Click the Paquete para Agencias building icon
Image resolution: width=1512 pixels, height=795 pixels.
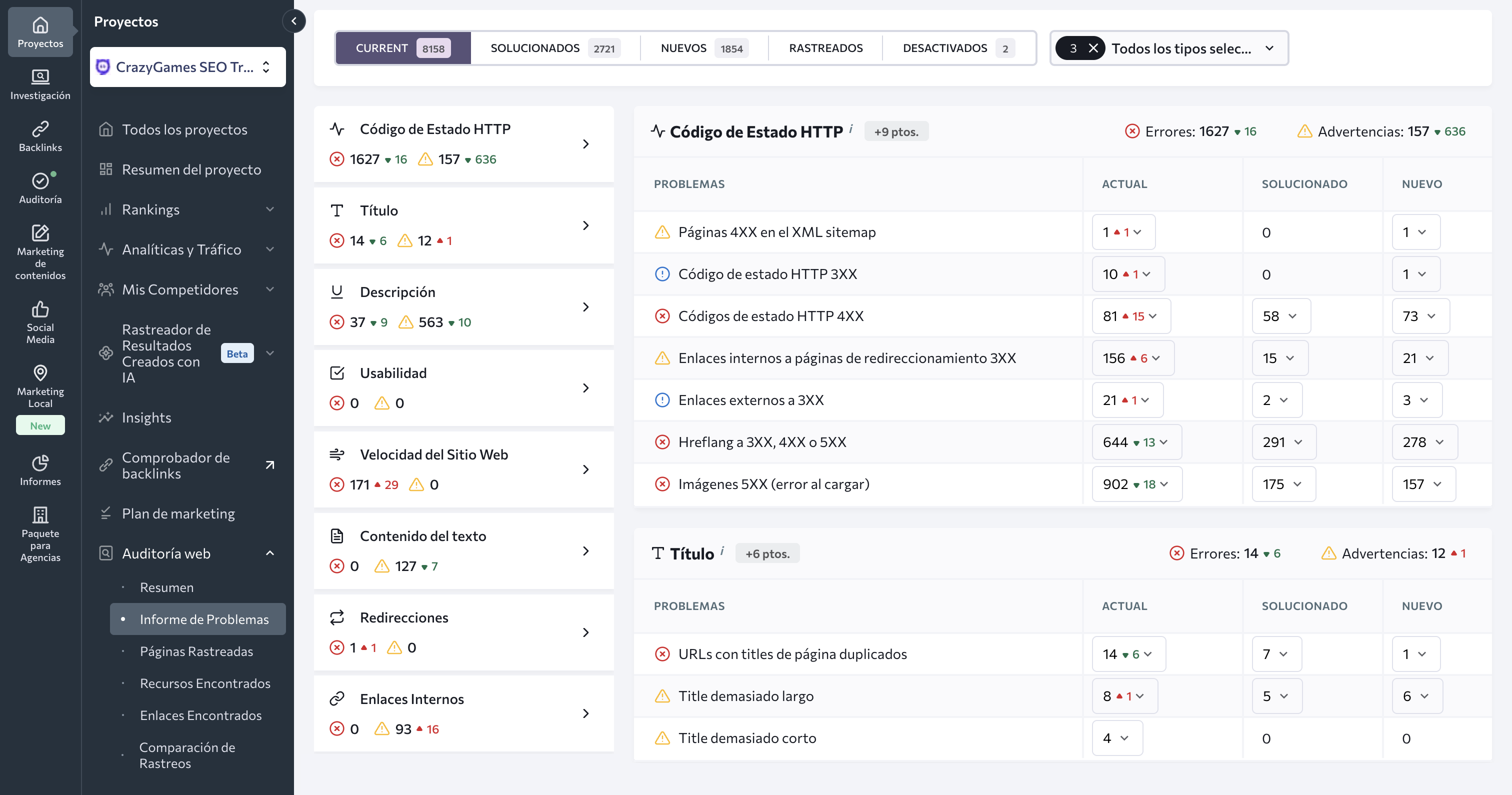coord(40,515)
